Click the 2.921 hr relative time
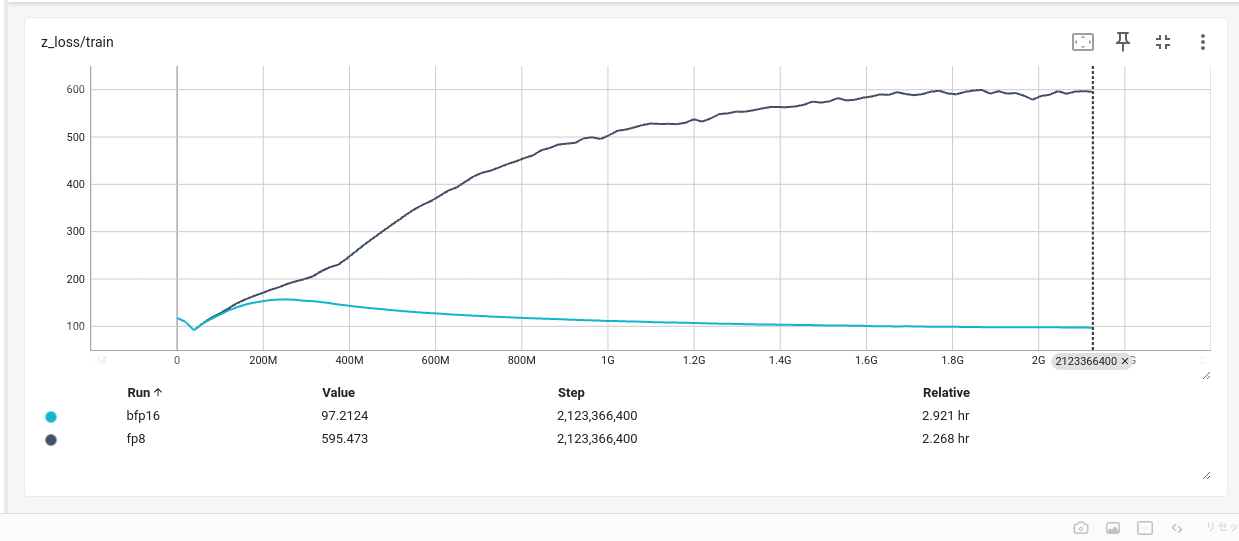Viewport: 1239px width, 541px height. (946, 416)
